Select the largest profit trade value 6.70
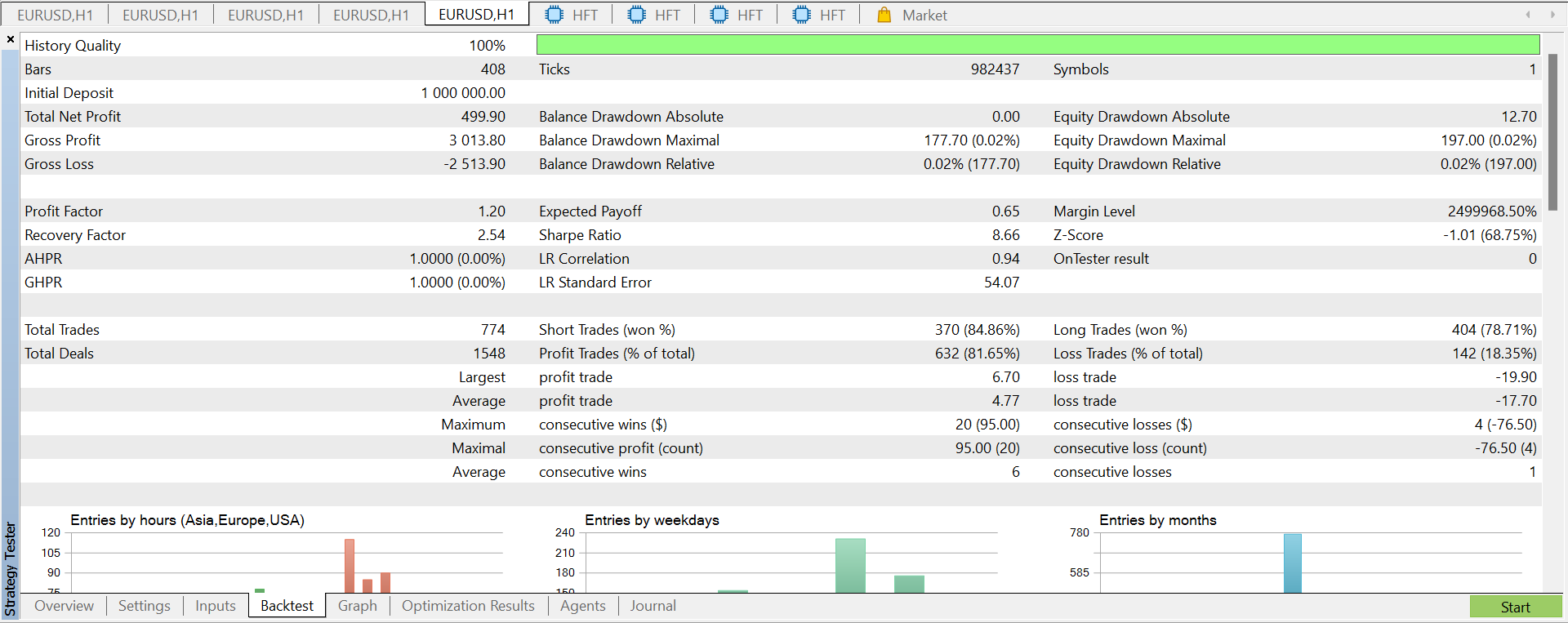 [x=1006, y=377]
